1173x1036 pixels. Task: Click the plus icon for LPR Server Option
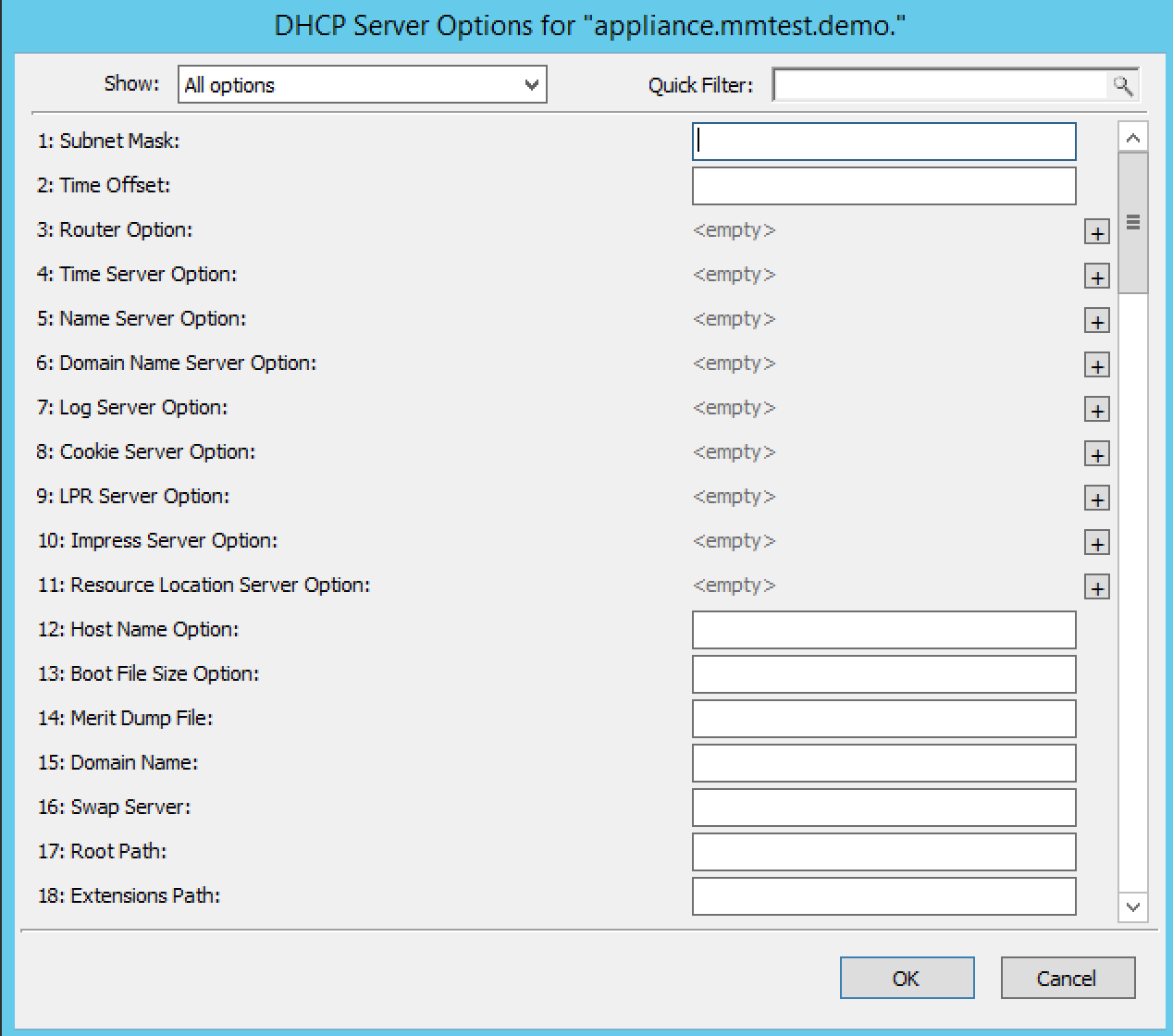1096,499
